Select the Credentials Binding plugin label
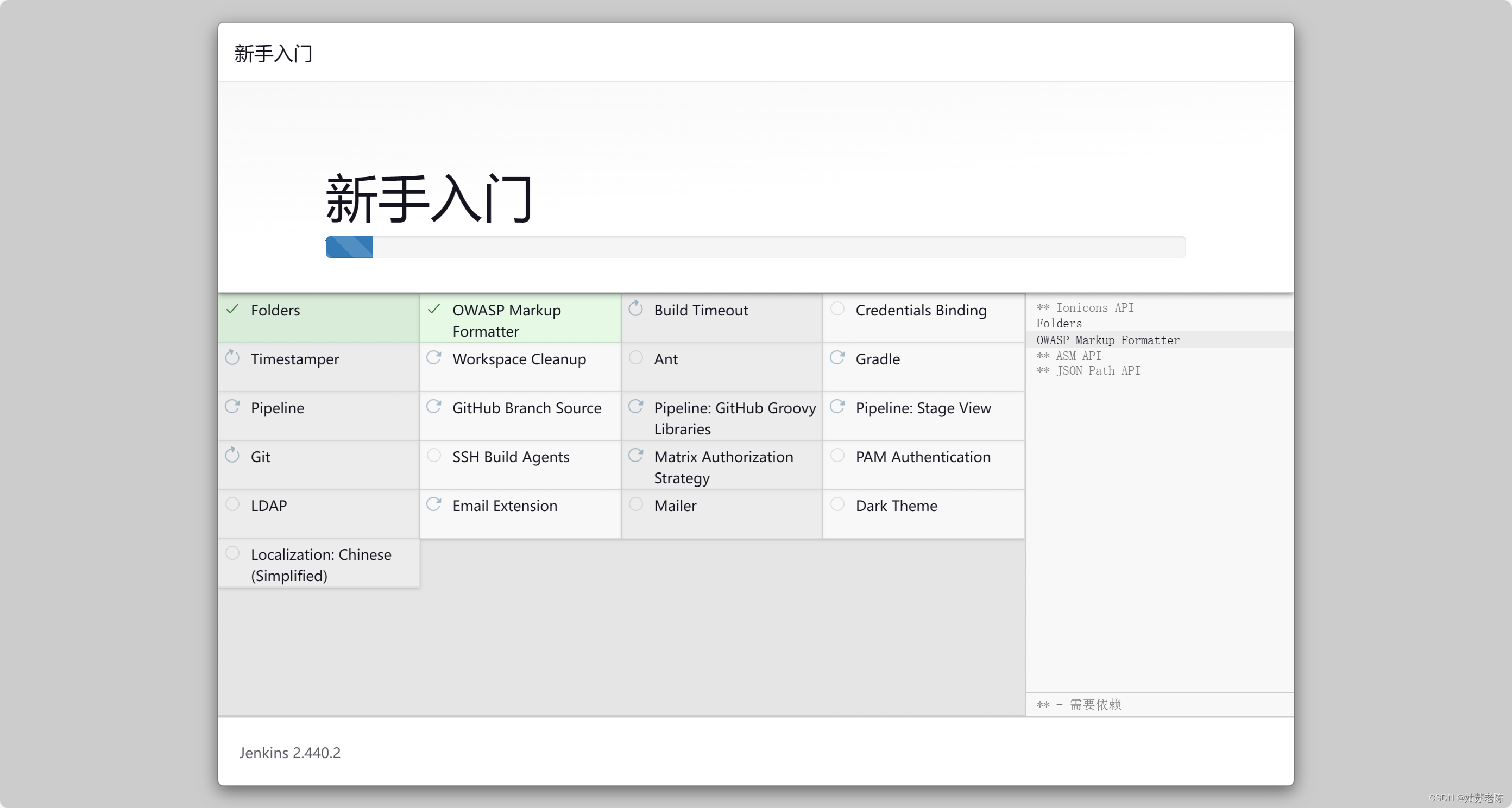1512x808 pixels. tap(921, 310)
